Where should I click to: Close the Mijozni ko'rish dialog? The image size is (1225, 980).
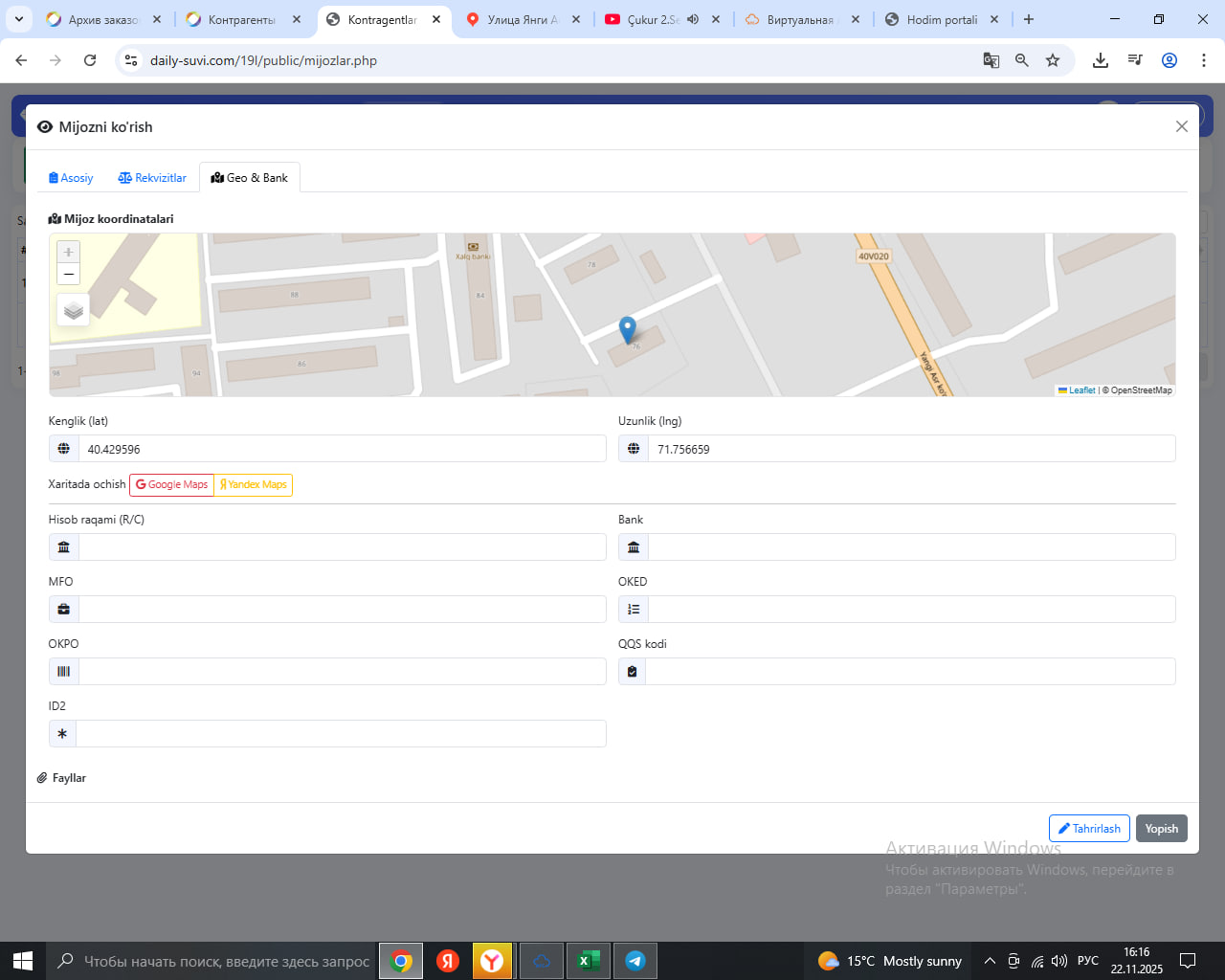[1181, 126]
